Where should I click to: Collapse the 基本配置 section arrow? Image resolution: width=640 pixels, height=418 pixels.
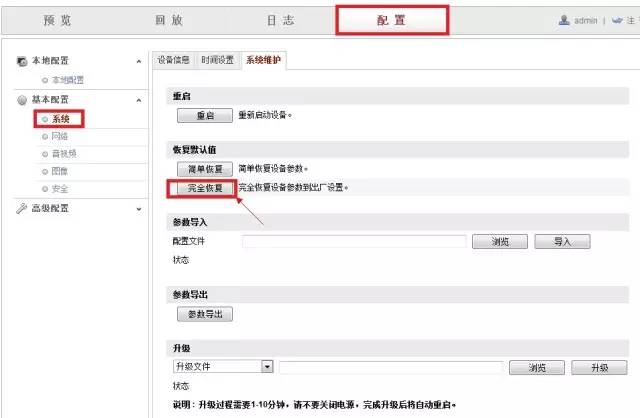[x=138, y=100]
